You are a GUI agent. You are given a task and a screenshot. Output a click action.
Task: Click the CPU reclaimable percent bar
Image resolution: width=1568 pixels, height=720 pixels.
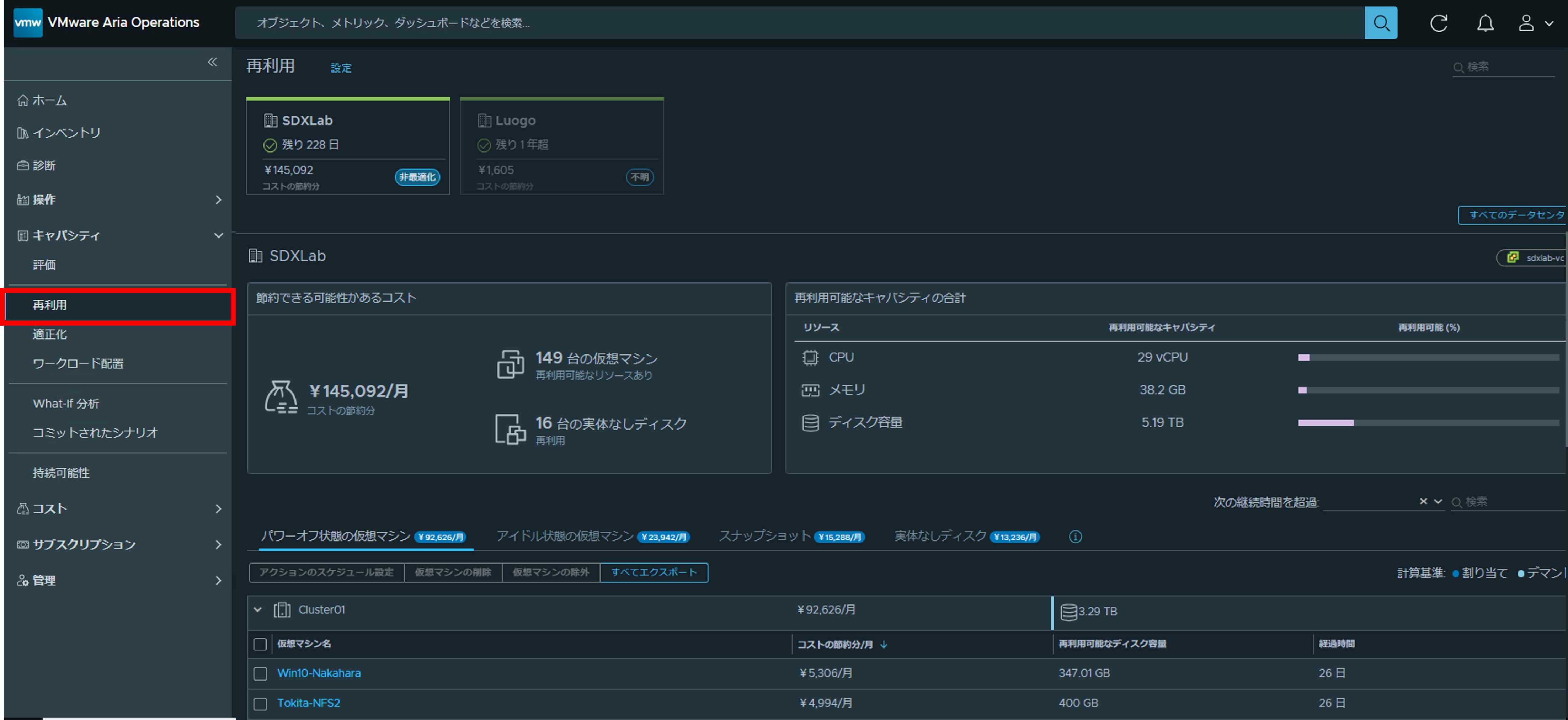[1428, 358]
